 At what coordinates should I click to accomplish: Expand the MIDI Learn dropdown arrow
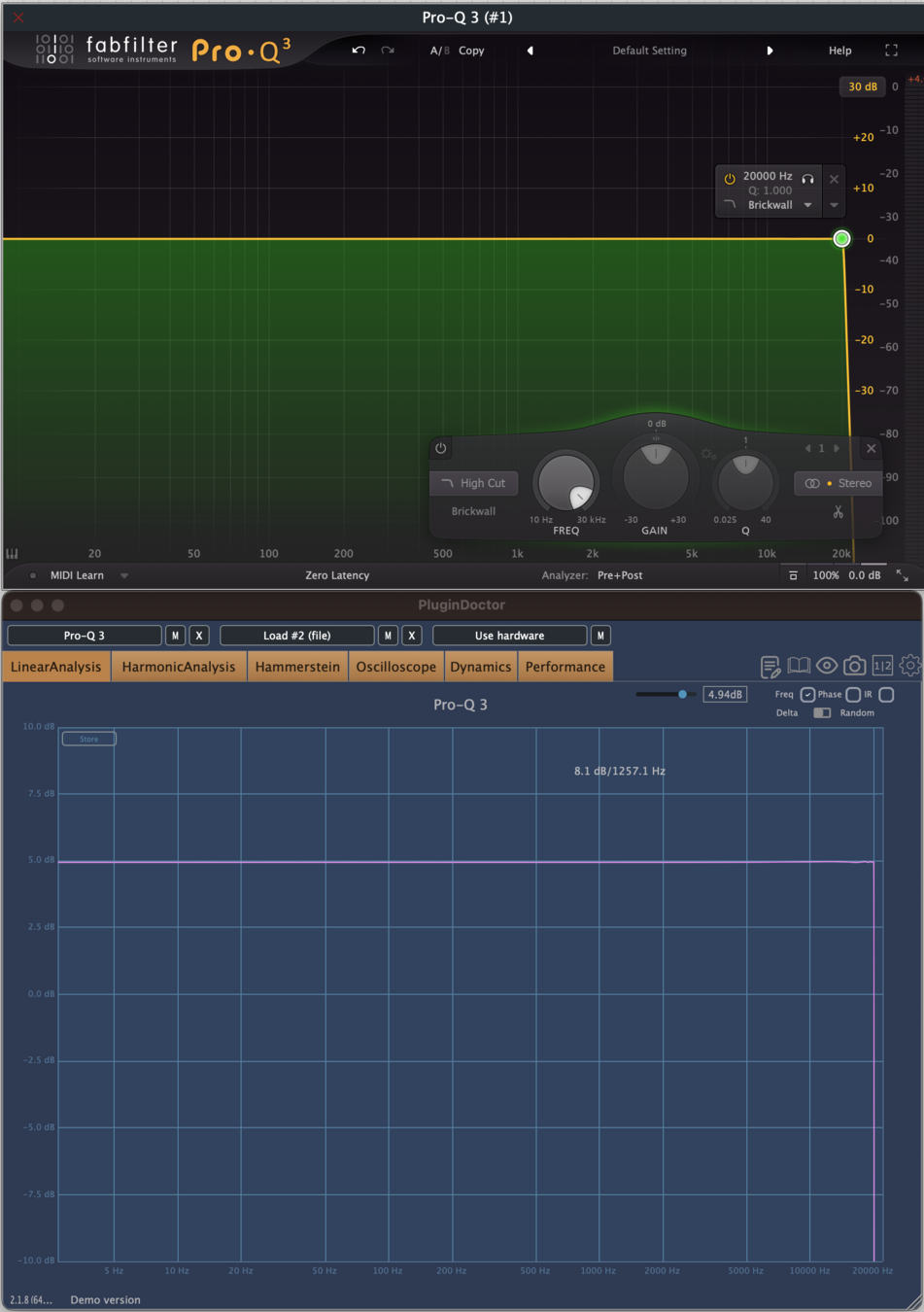coord(124,575)
